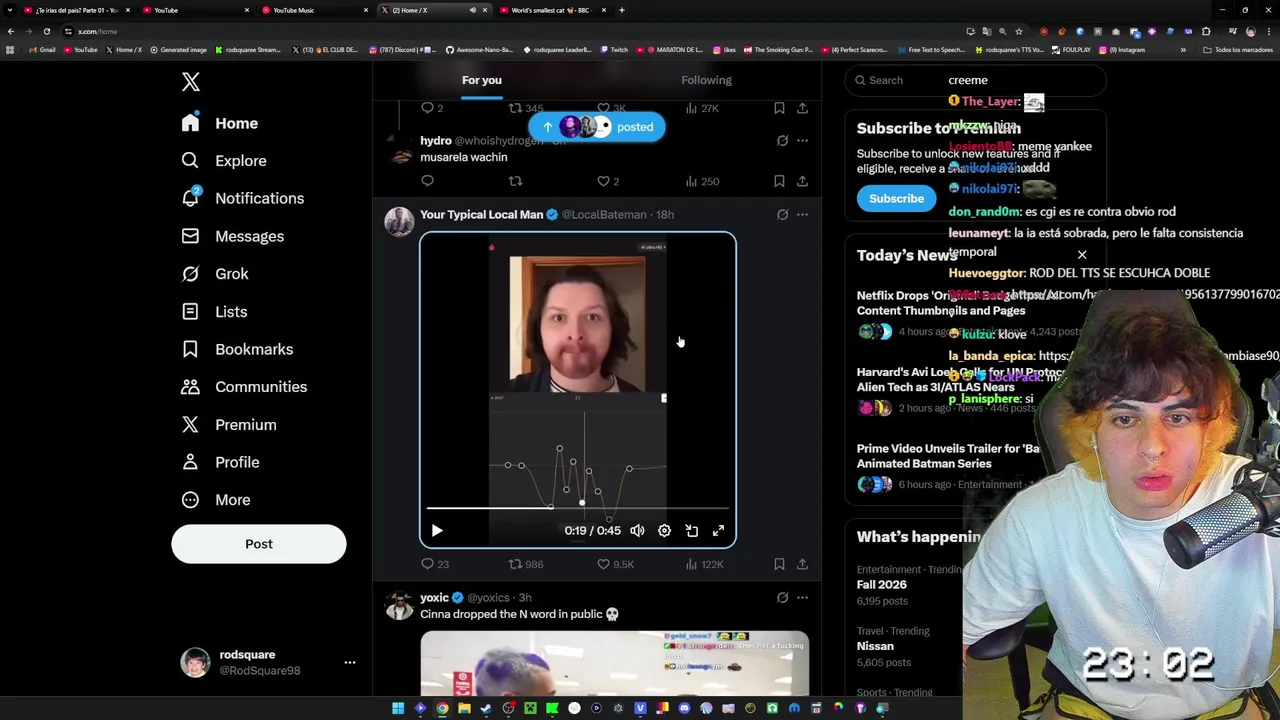
Task: Click Grok icon on hydro's post
Action: (x=782, y=141)
